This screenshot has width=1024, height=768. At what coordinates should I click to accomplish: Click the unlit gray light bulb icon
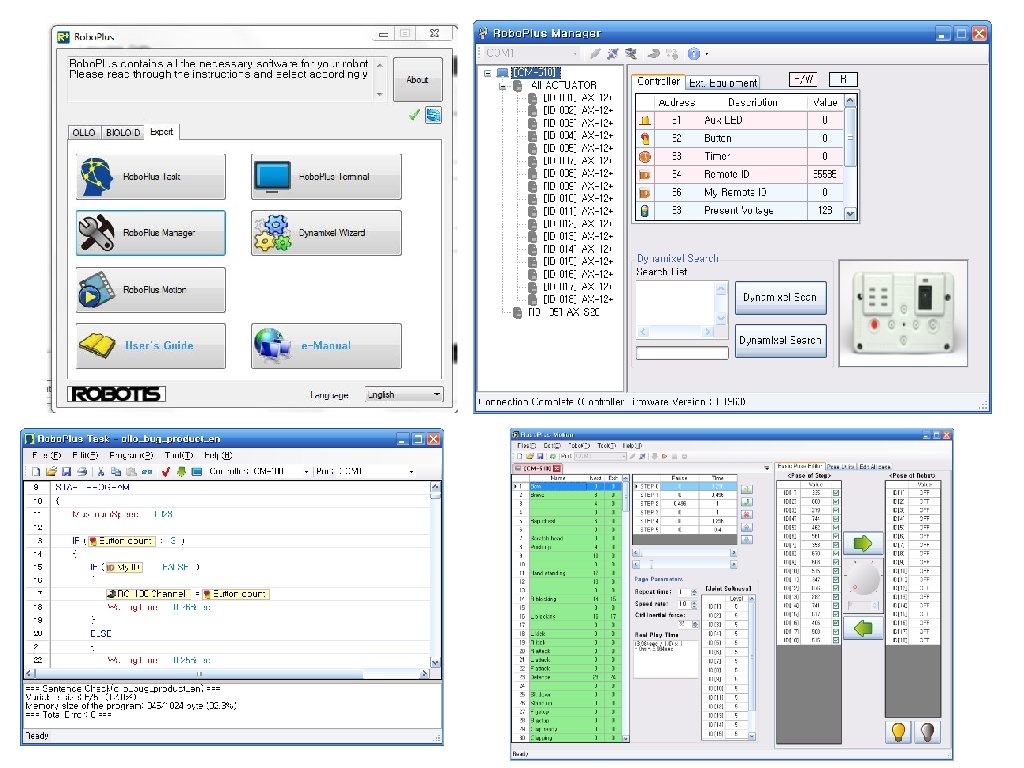[927, 731]
